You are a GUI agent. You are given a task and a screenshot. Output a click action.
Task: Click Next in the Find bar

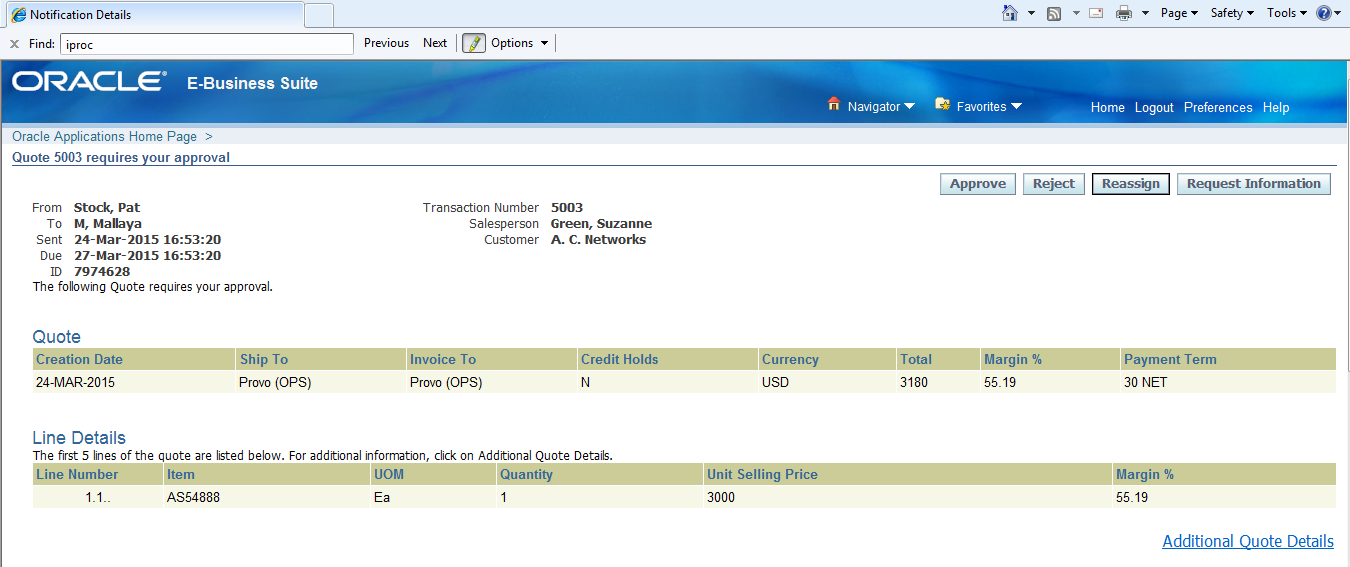point(435,43)
